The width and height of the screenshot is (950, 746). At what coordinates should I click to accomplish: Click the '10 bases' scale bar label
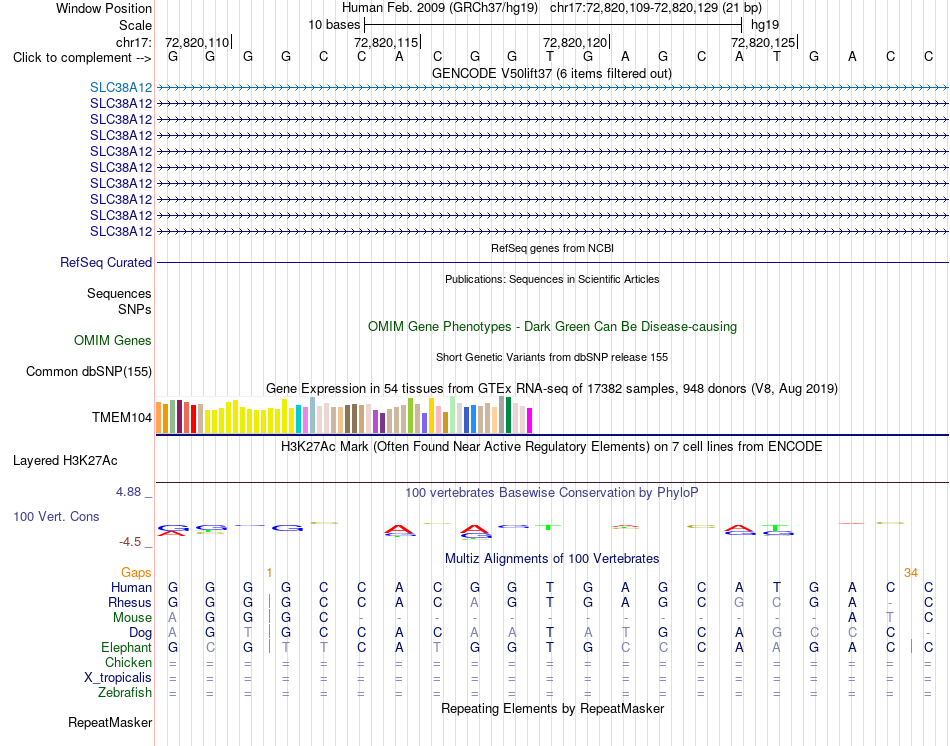[334, 25]
